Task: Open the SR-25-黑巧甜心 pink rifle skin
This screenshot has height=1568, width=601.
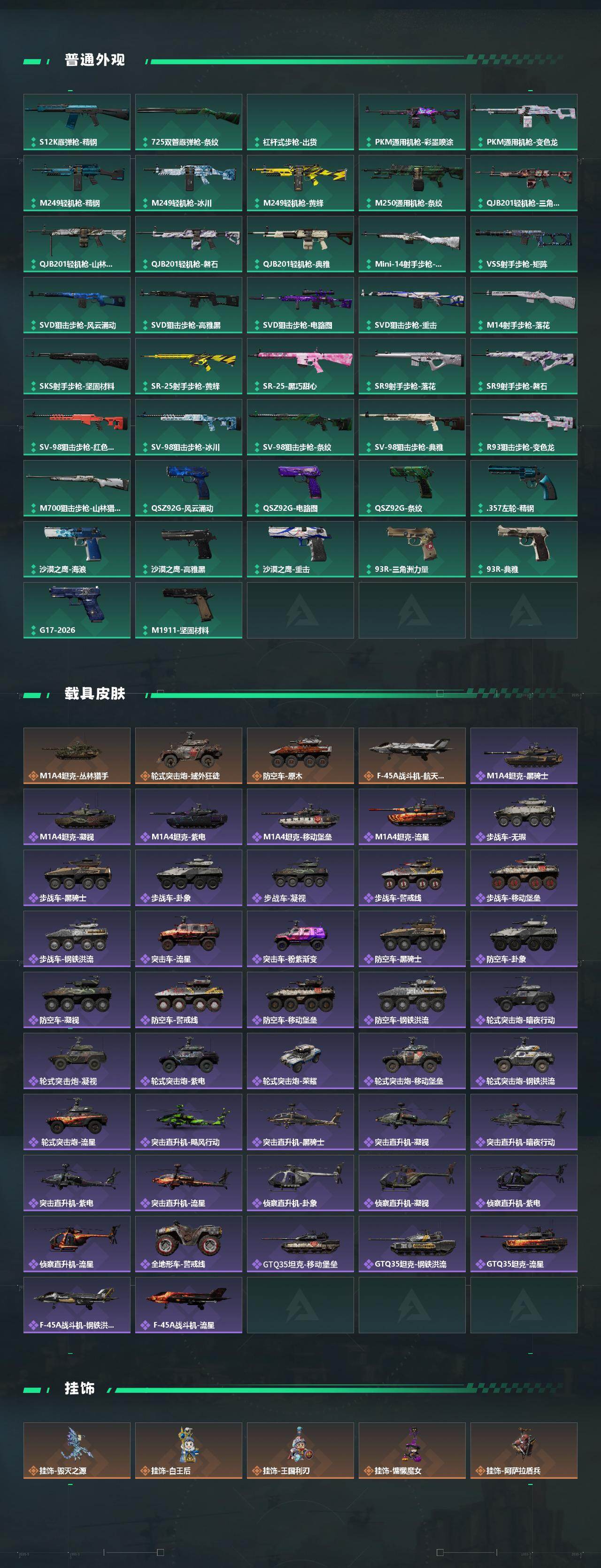Action: tap(300, 366)
